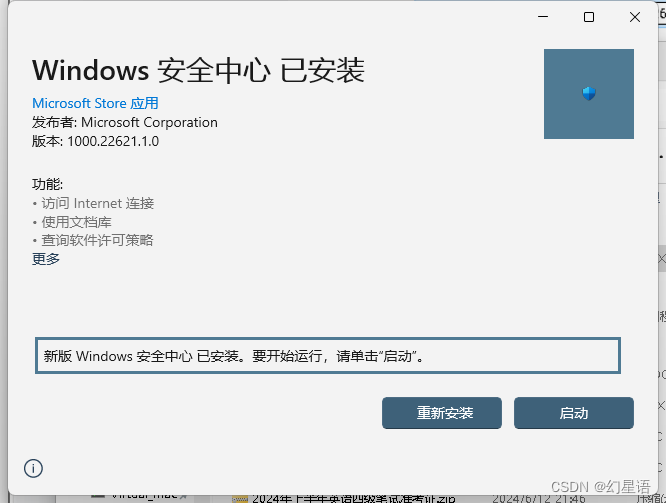Image resolution: width=666 pixels, height=503 pixels.
Task: Click the info icon at bottom left
Action: (x=33, y=469)
